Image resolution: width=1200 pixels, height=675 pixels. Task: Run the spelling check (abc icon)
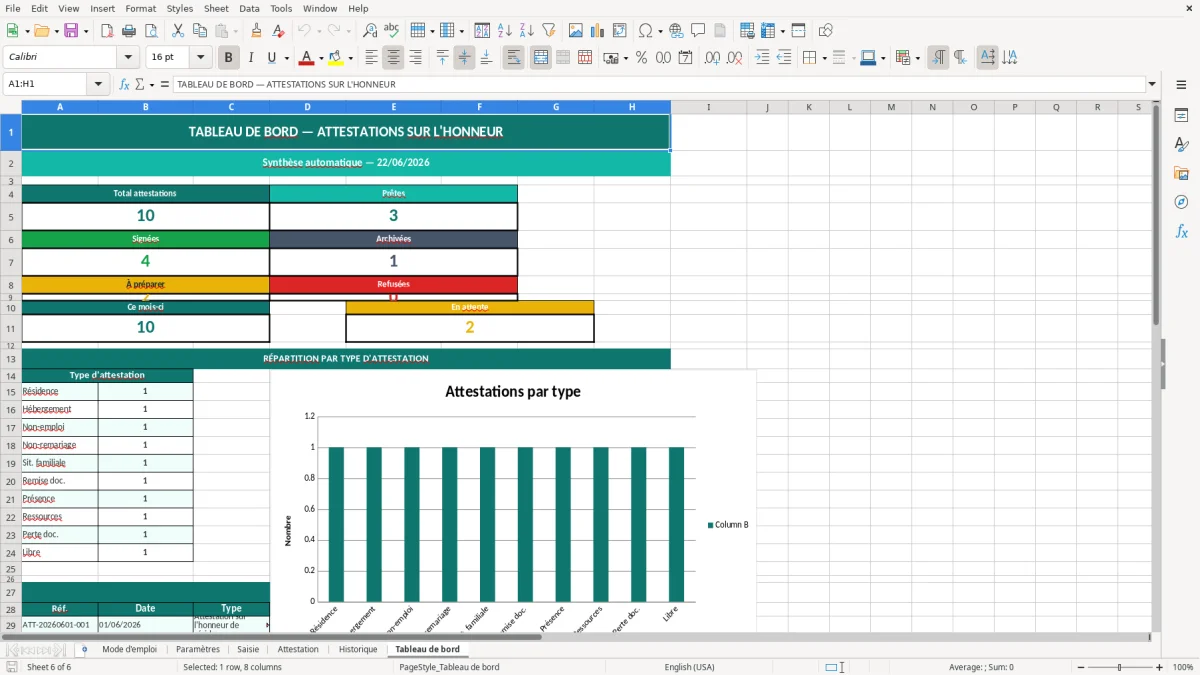coord(391,31)
